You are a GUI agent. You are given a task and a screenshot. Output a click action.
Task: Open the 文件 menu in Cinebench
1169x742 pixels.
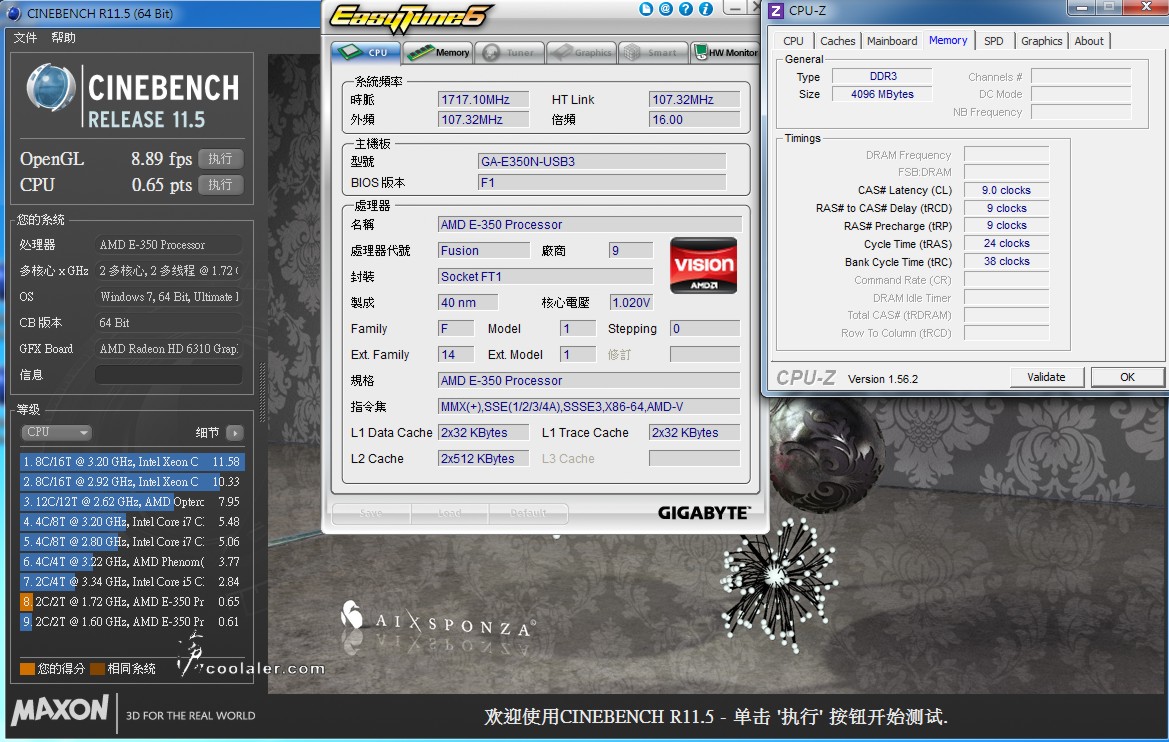coord(25,37)
